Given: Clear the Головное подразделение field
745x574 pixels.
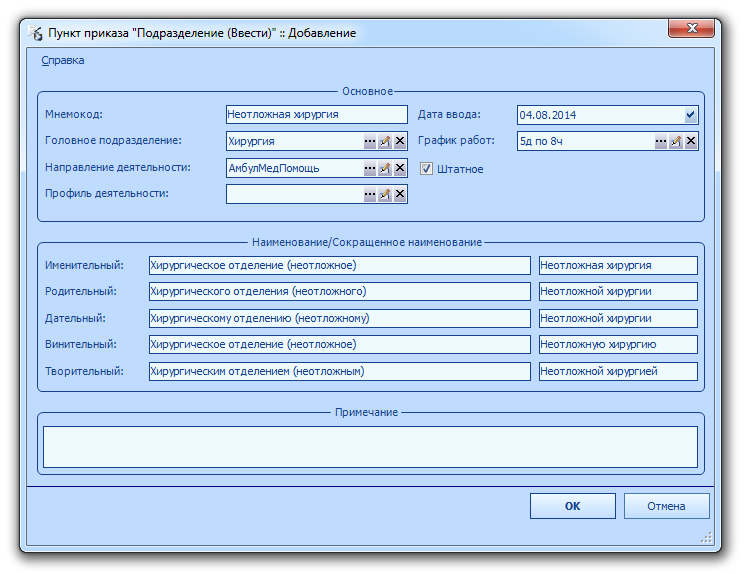Looking at the screenshot, I should click(400, 141).
